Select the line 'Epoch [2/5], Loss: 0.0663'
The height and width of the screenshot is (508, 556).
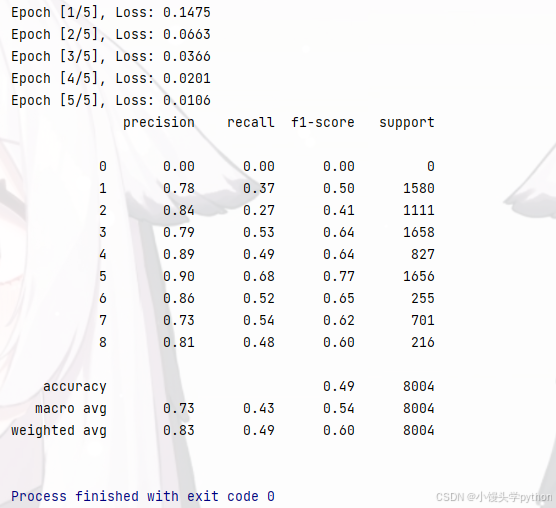[111, 35]
